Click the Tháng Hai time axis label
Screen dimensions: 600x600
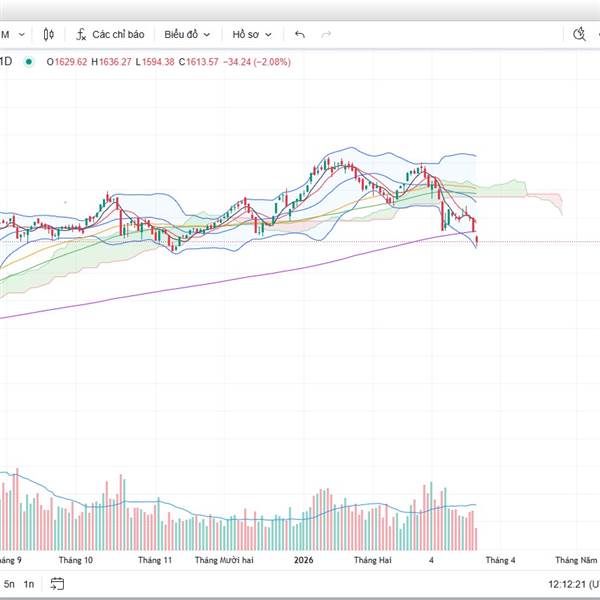pyautogui.click(x=372, y=560)
